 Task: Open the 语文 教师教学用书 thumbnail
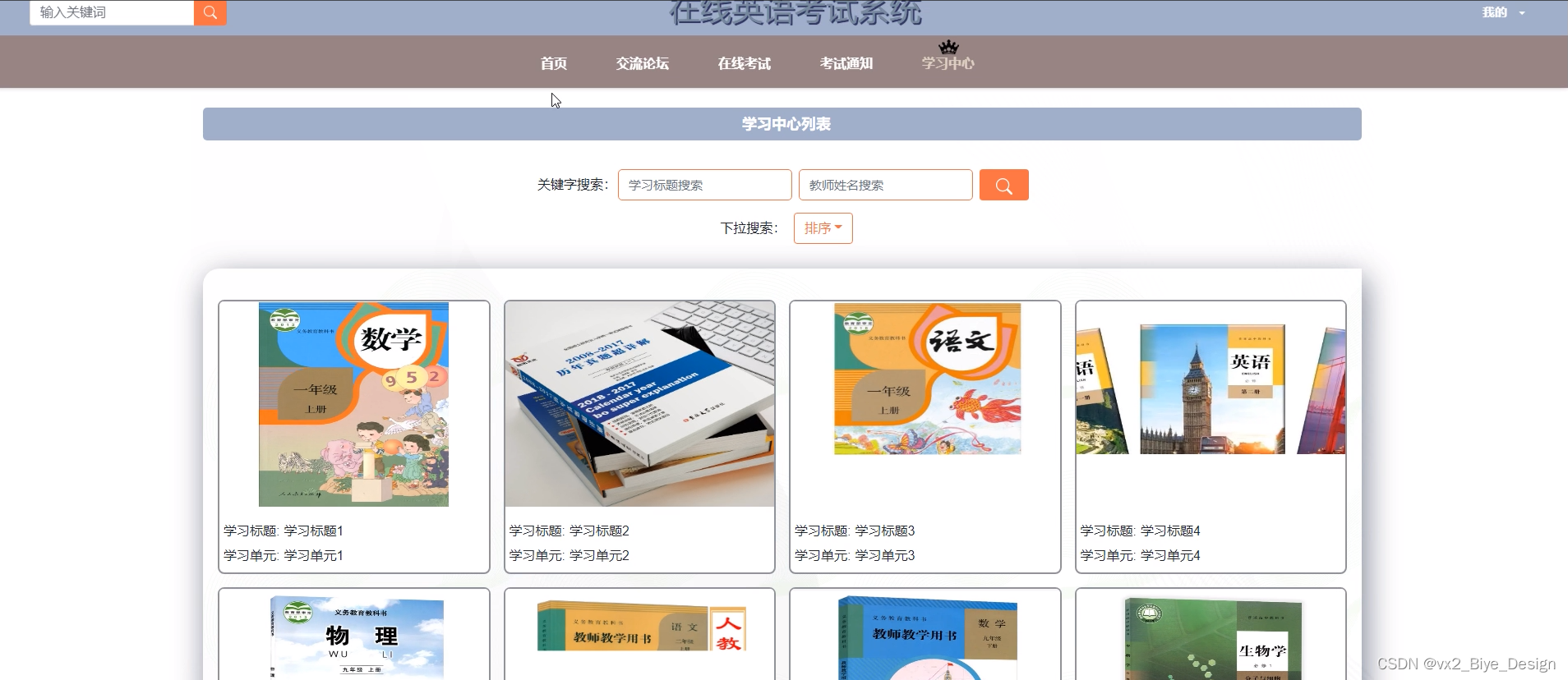pos(641,626)
